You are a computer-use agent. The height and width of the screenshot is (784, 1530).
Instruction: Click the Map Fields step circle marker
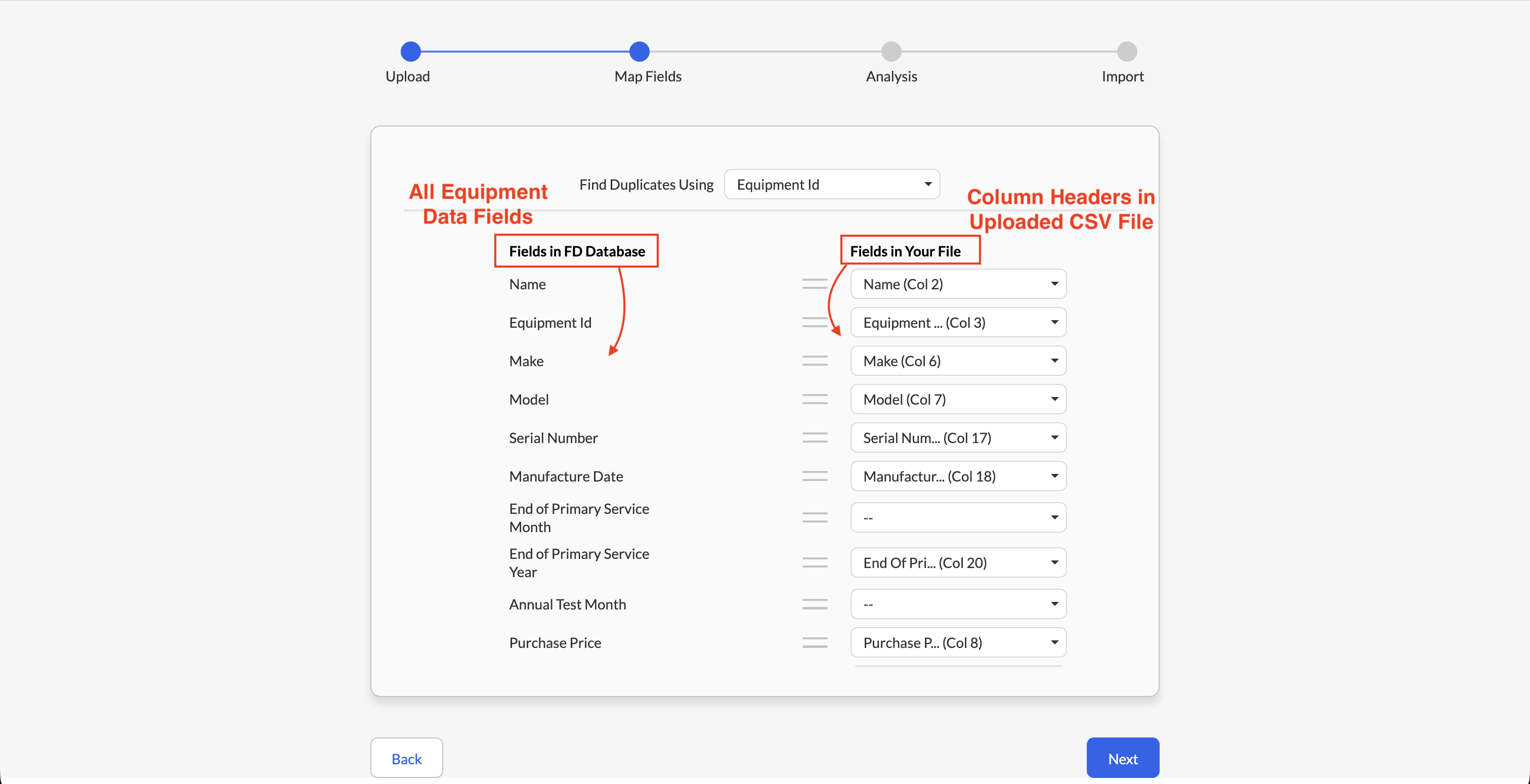pyautogui.click(x=639, y=52)
